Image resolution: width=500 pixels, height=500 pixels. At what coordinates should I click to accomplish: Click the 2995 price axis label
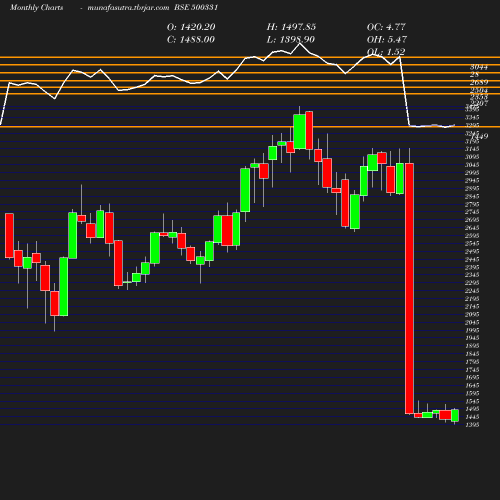[472, 173]
